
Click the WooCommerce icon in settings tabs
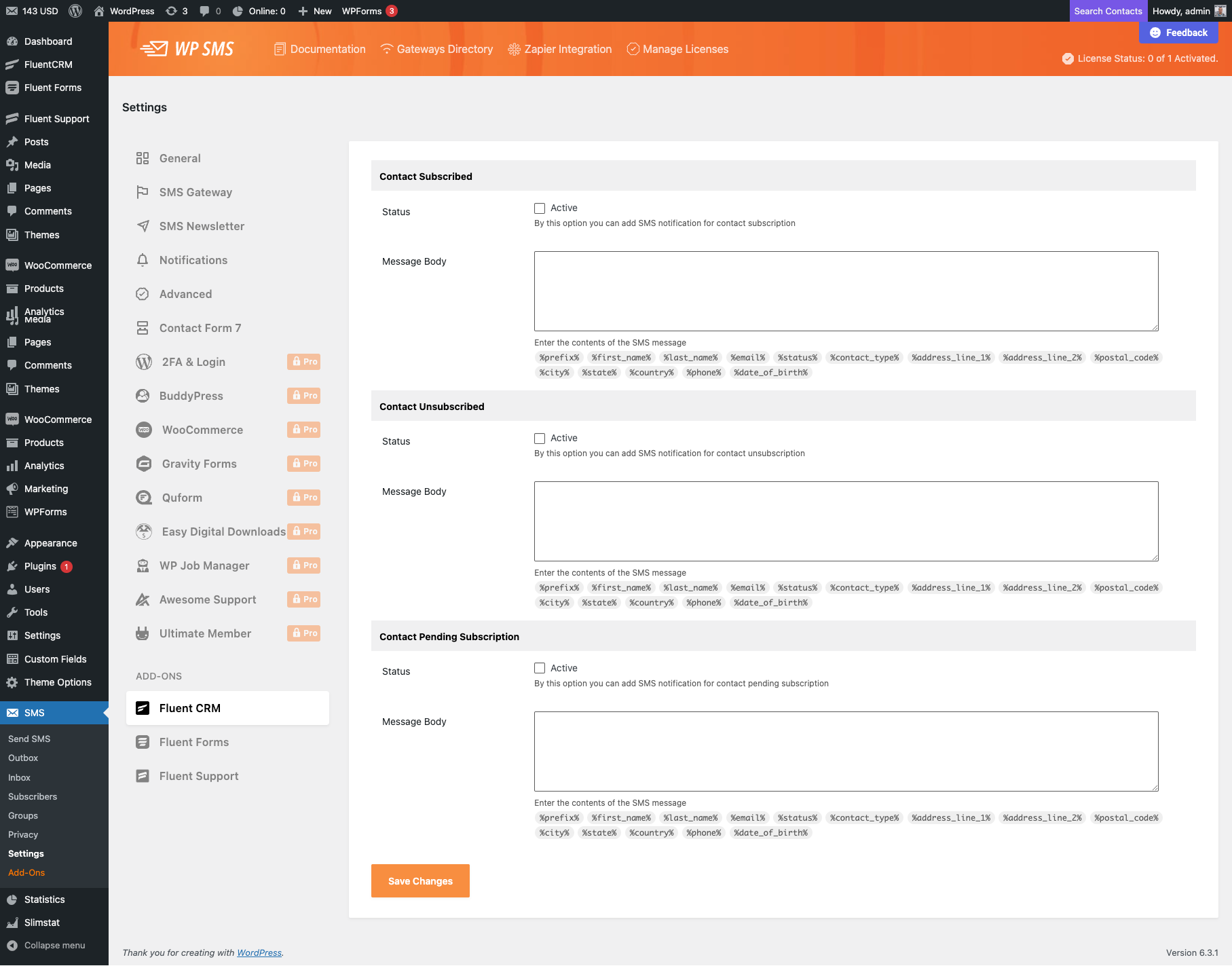[144, 430]
